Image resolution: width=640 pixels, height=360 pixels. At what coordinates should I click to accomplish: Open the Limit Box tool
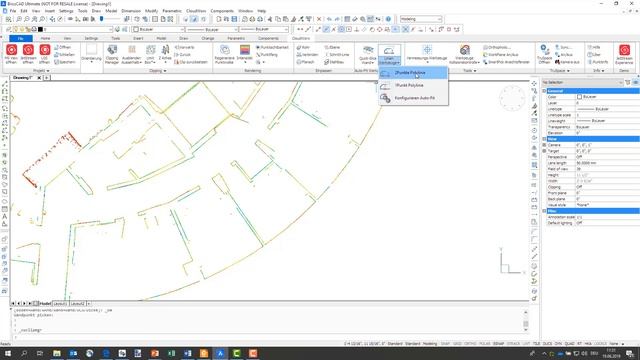tap(150, 54)
